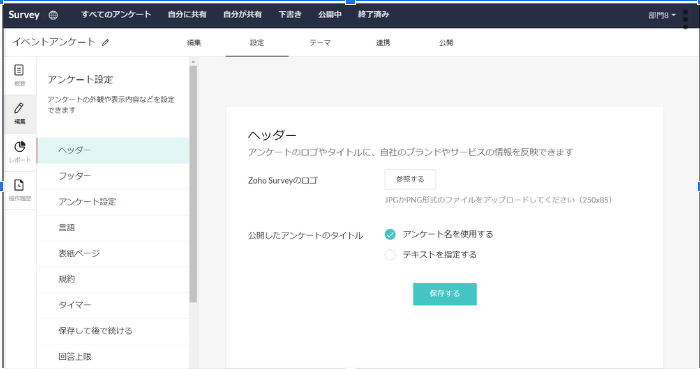Switch to the 公開 tab
The height and width of the screenshot is (369, 700).
click(x=446, y=43)
